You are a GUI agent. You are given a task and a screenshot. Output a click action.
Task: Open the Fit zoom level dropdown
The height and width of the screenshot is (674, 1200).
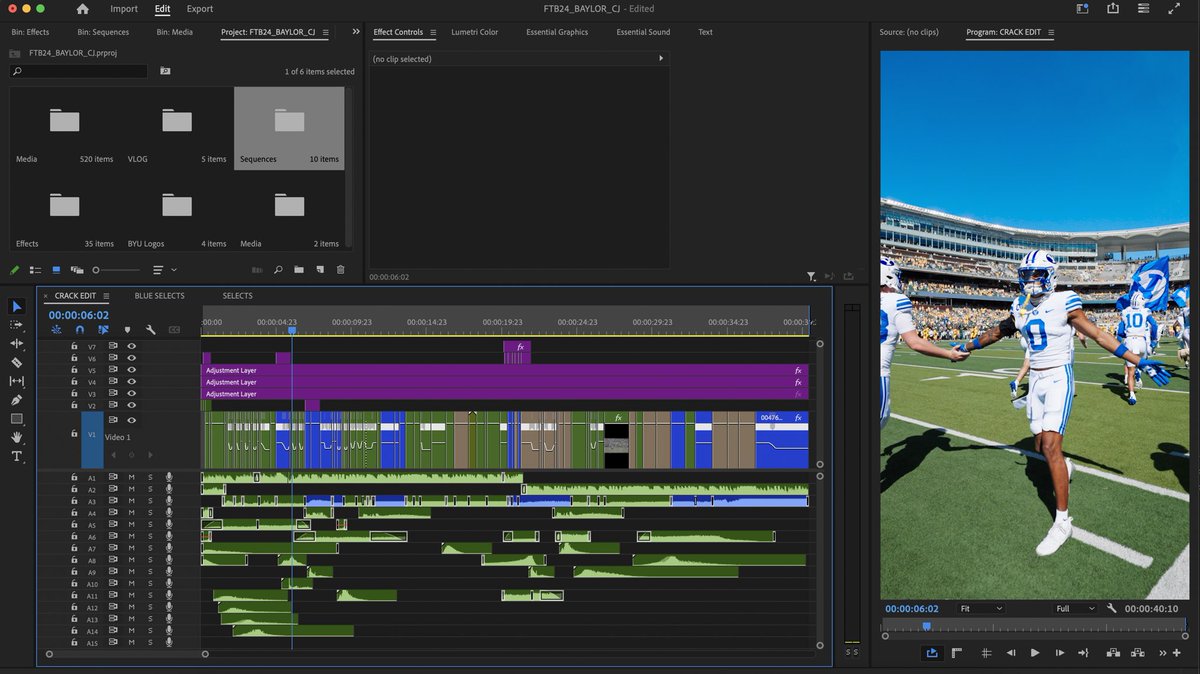pyautogui.click(x=980, y=608)
